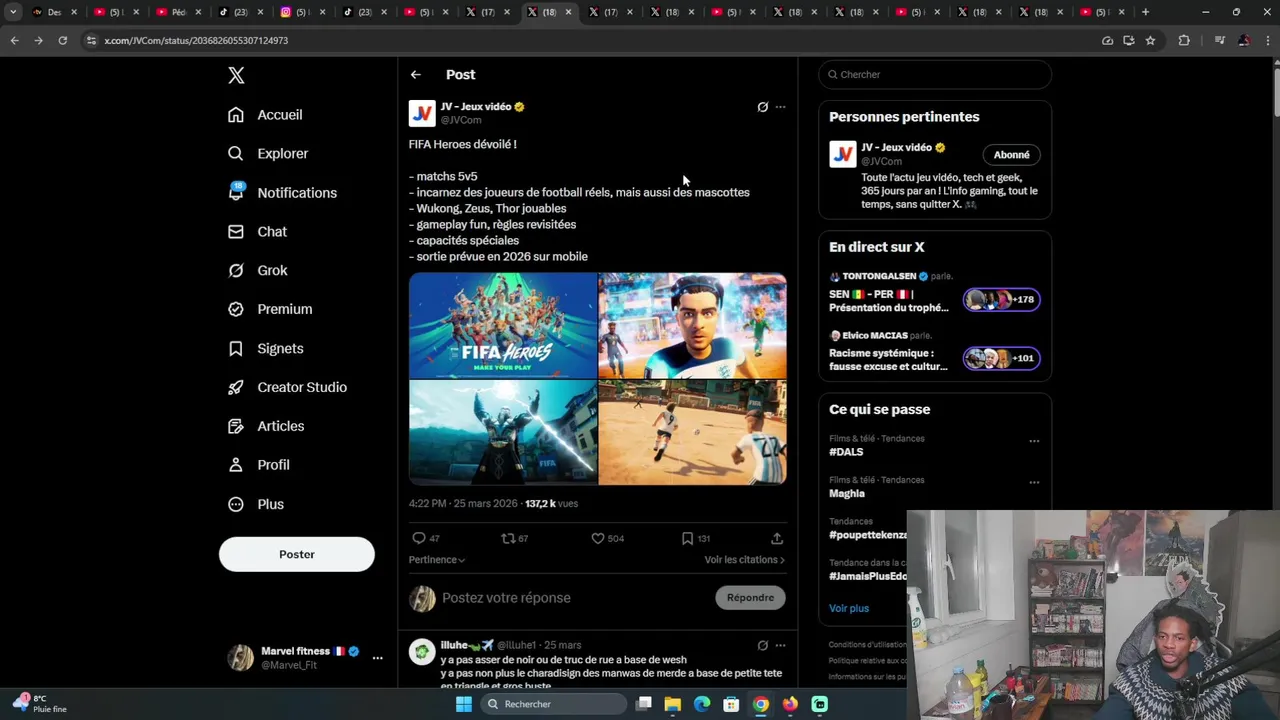Open Chrome from the taskbar
This screenshot has height=720, width=1280.
tap(761, 704)
